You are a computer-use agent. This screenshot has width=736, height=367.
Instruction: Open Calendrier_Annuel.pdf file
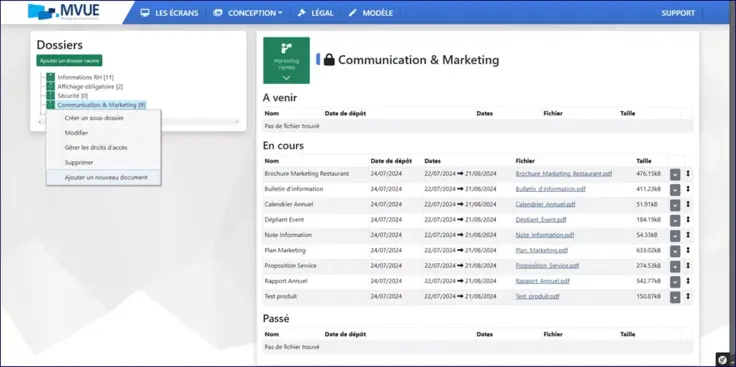(x=545, y=205)
